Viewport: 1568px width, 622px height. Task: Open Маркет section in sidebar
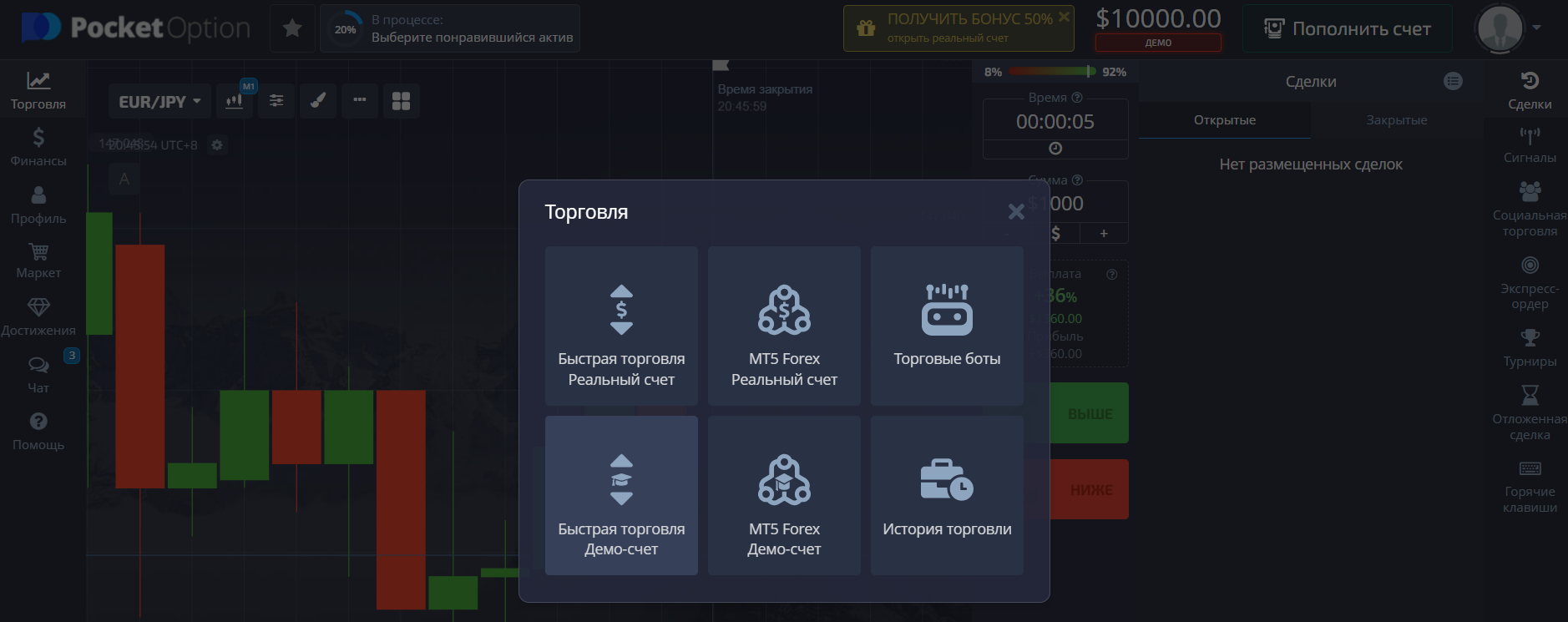[x=38, y=260]
